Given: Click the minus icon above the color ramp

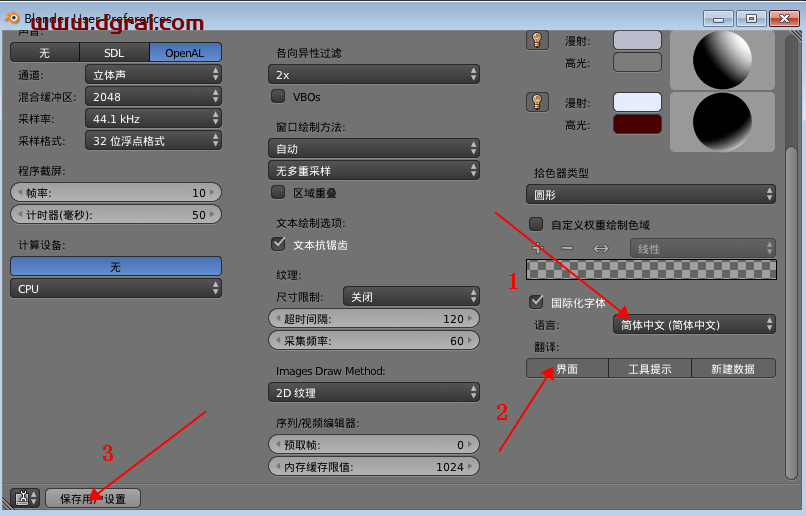Looking at the screenshot, I should point(567,248).
